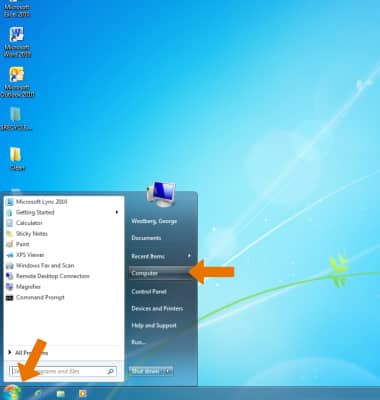
Task: Open the Run... dialog
Action: tap(139, 342)
